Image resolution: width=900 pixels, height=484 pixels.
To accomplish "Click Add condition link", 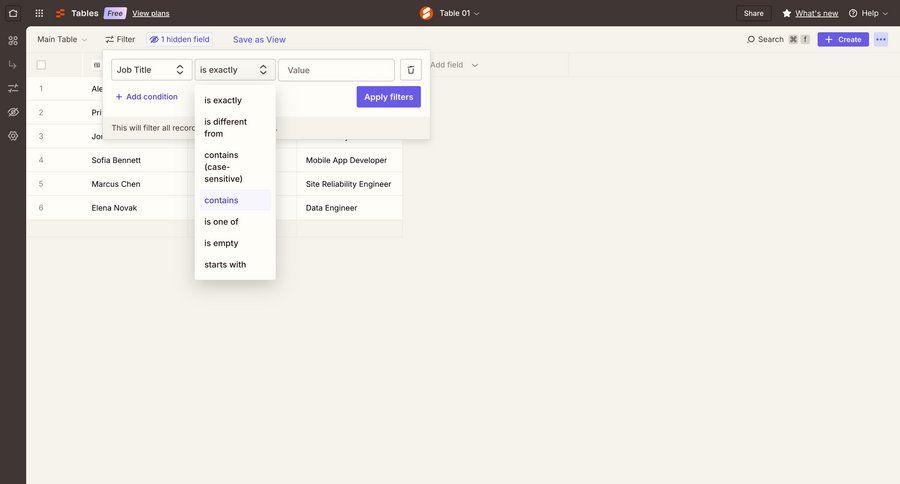I will [x=146, y=97].
